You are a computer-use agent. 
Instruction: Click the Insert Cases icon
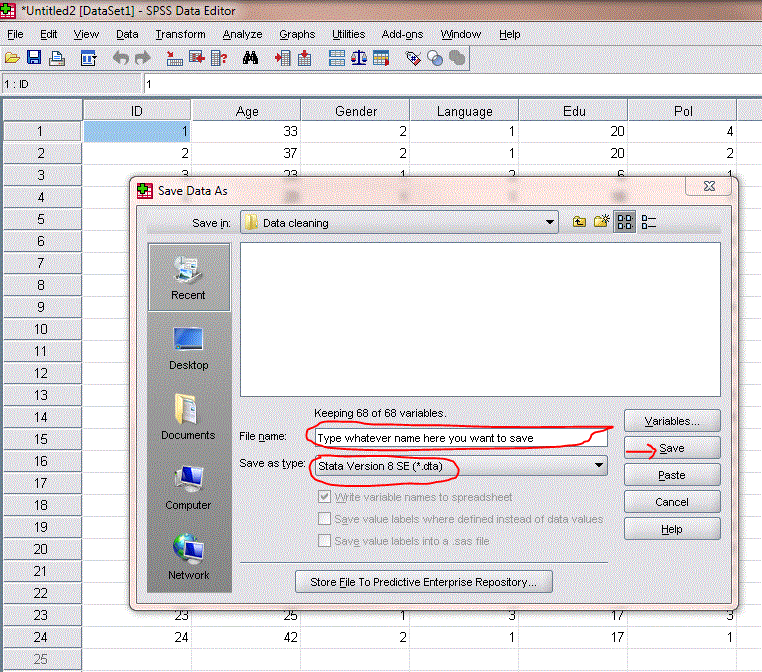282,58
